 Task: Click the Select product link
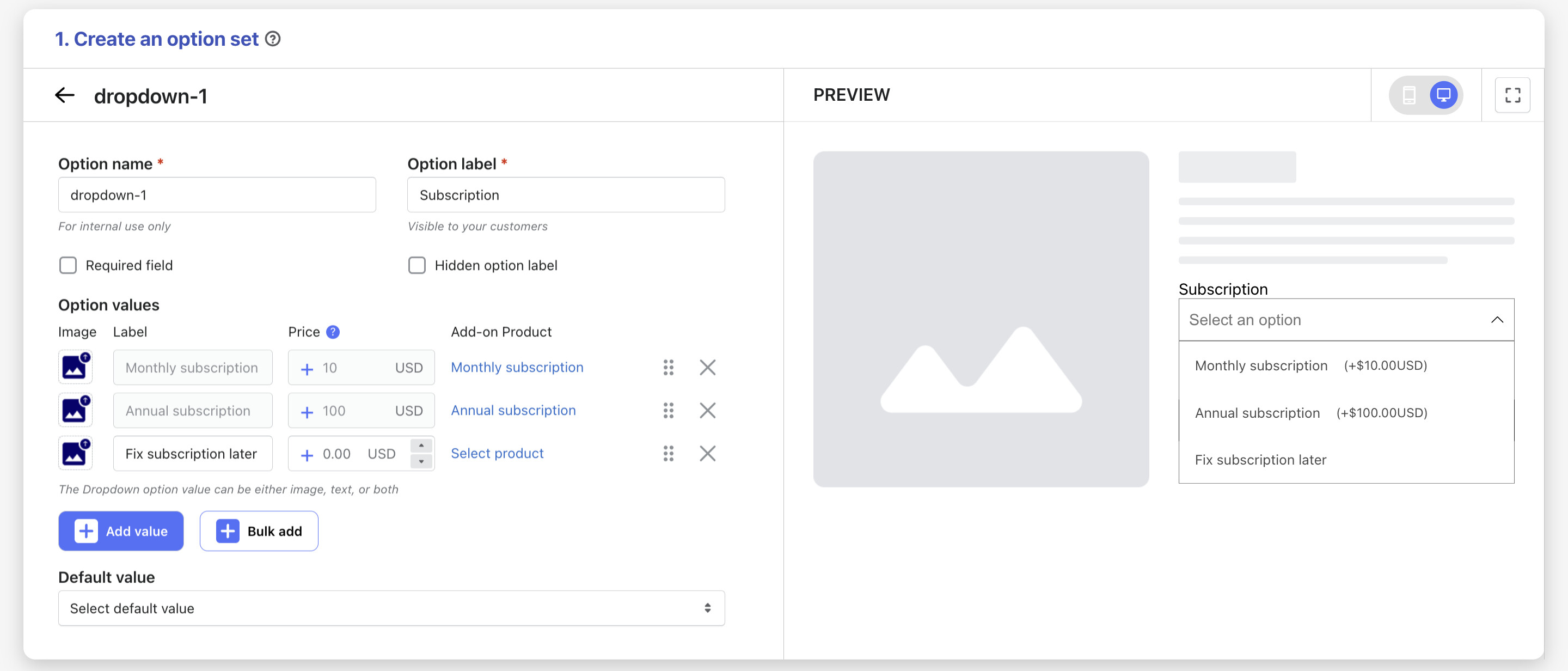tap(497, 454)
